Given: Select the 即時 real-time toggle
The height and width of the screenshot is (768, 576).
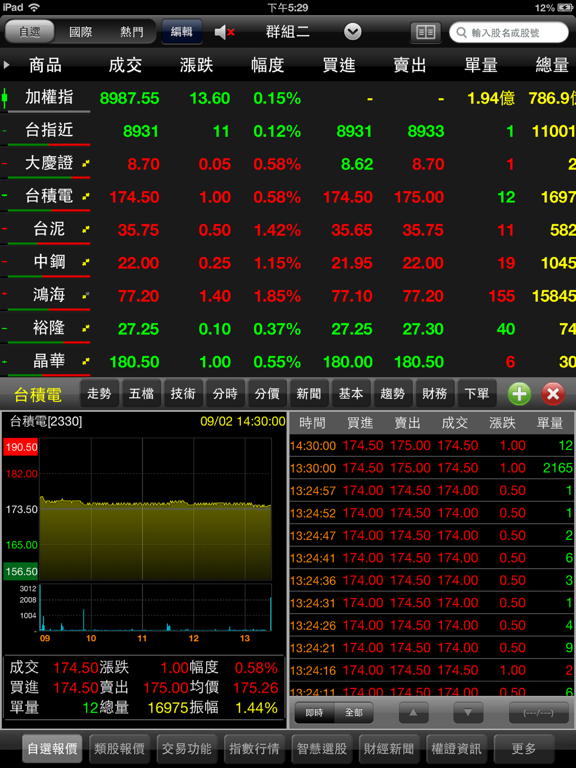Looking at the screenshot, I should (x=314, y=713).
